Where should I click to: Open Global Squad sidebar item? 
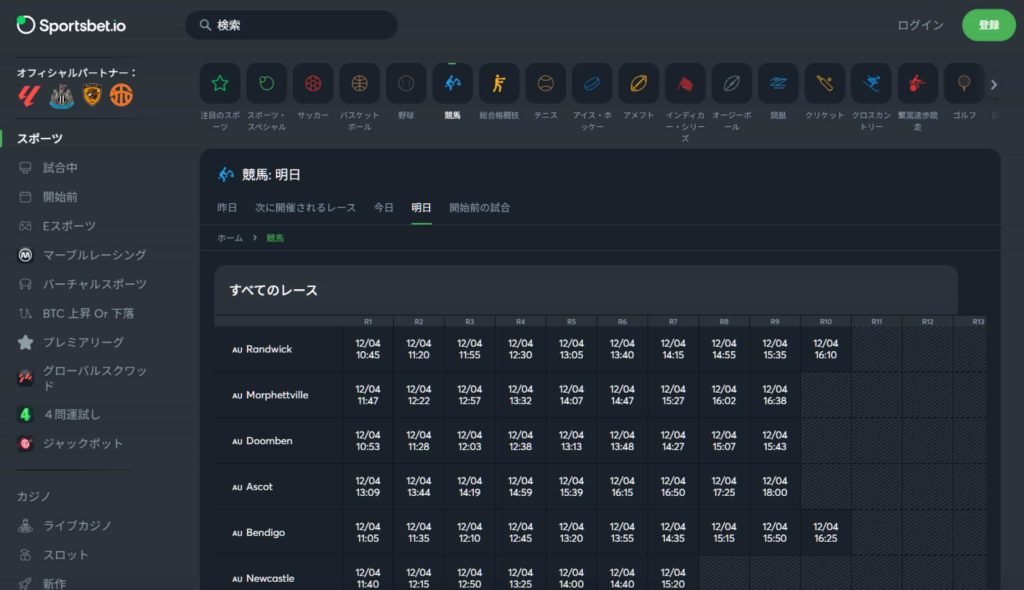[94, 378]
